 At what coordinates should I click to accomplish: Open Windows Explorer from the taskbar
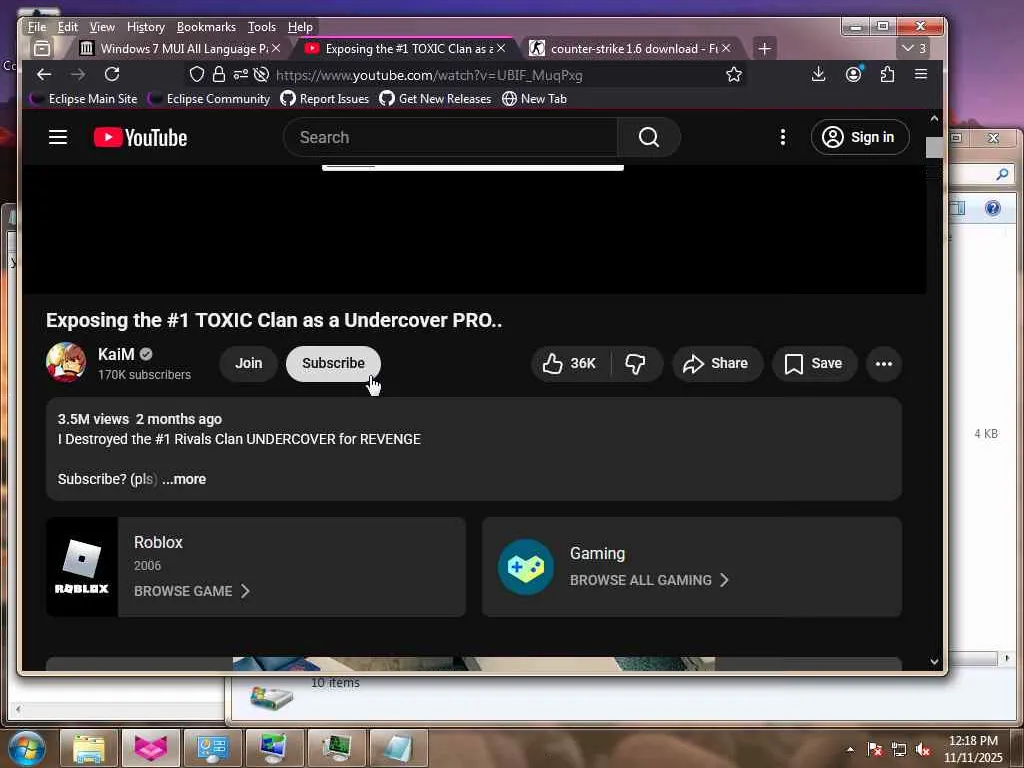coord(88,748)
